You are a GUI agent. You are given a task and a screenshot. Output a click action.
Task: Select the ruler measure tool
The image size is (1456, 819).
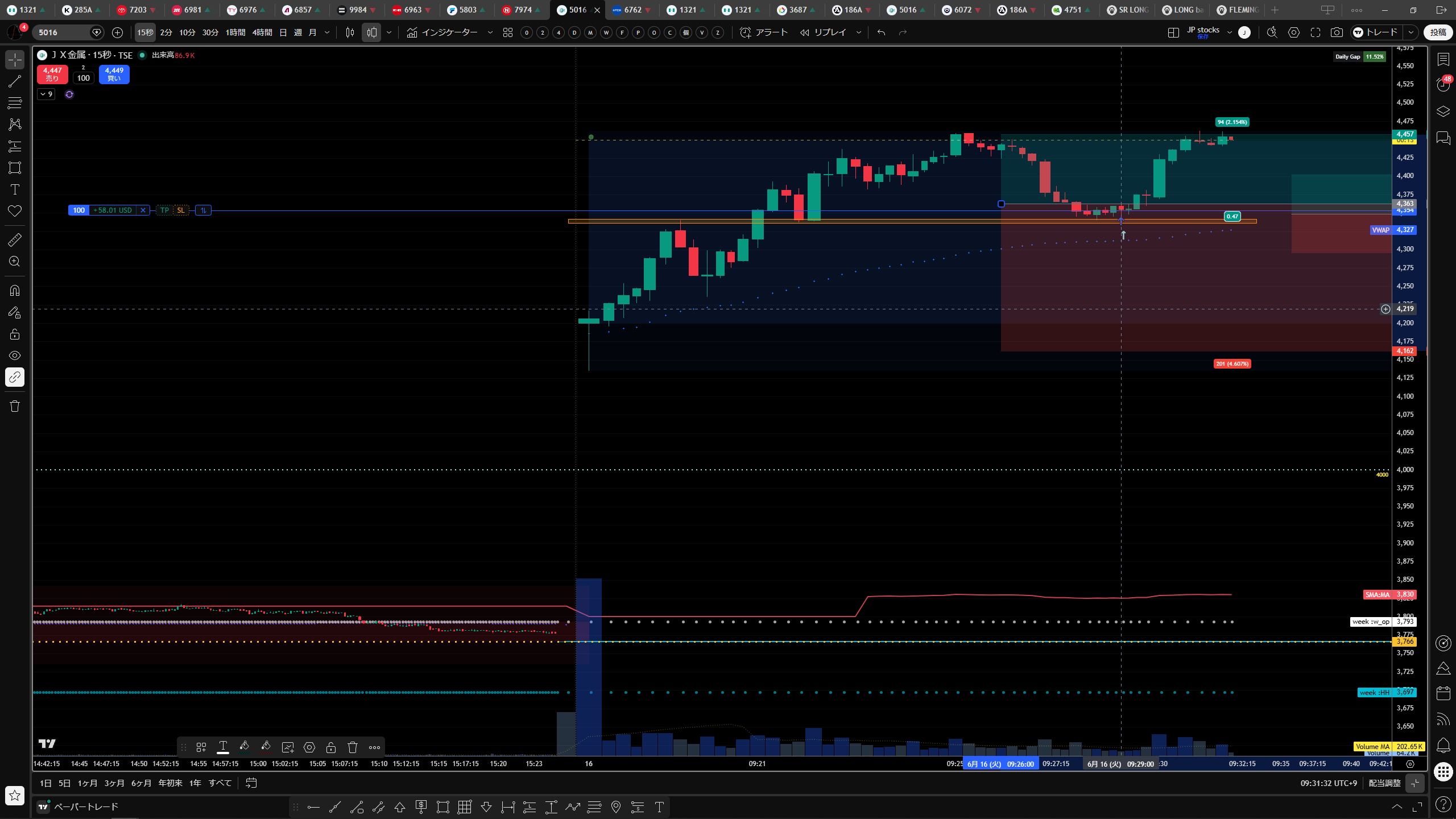(15, 240)
